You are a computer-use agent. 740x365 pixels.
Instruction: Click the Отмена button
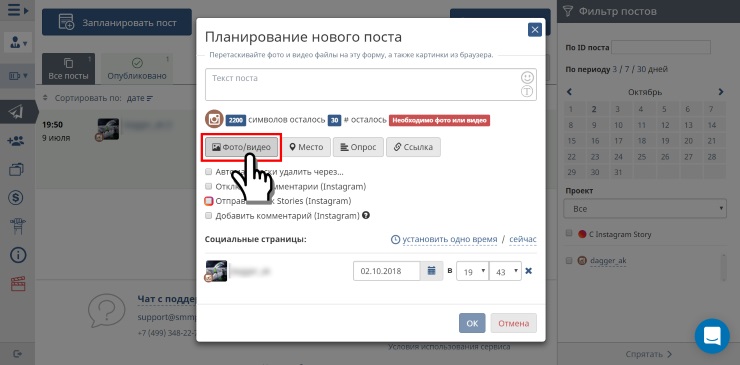(x=513, y=323)
